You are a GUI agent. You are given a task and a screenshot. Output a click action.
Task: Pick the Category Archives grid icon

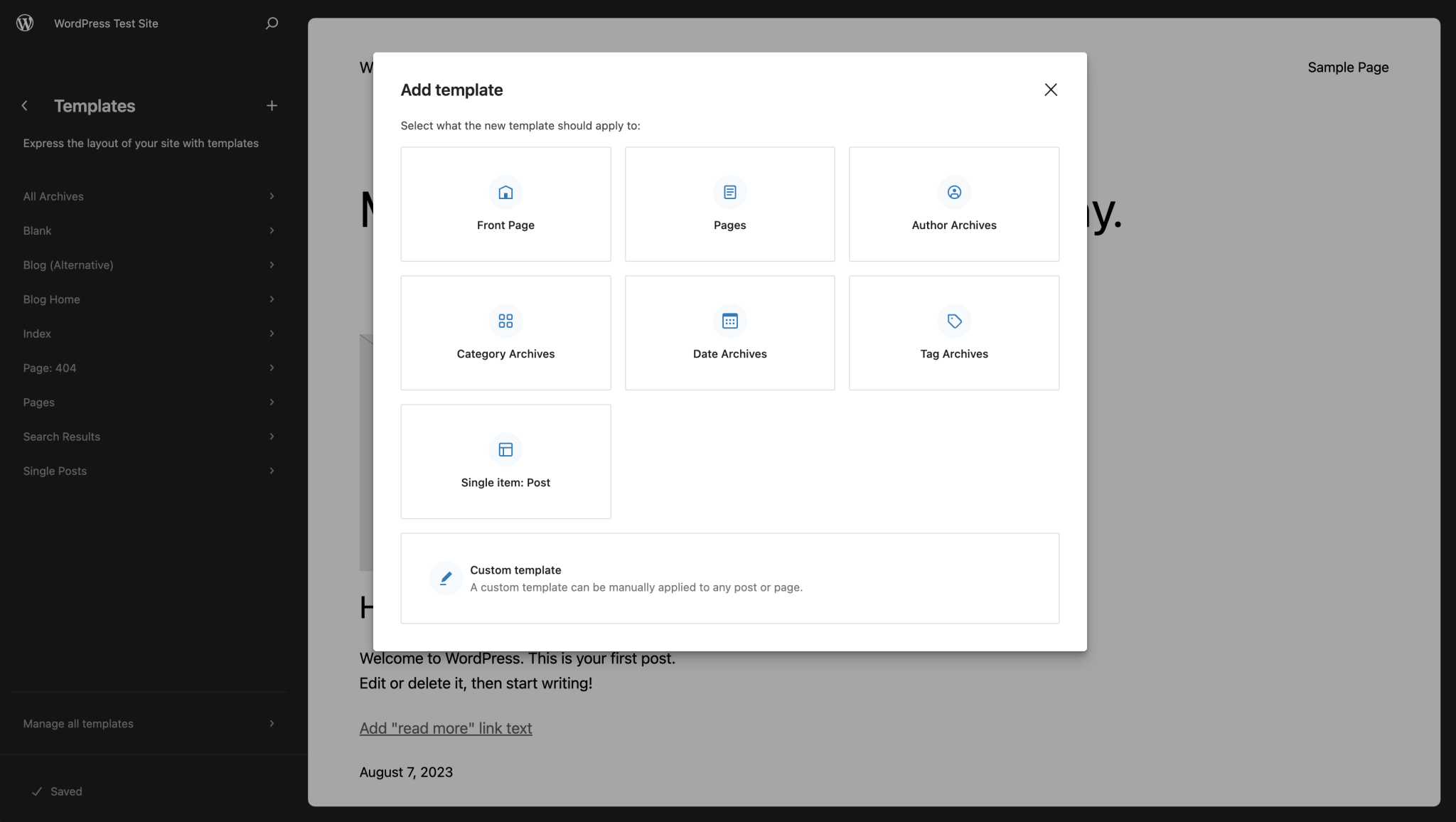pyautogui.click(x=505, y=321)
